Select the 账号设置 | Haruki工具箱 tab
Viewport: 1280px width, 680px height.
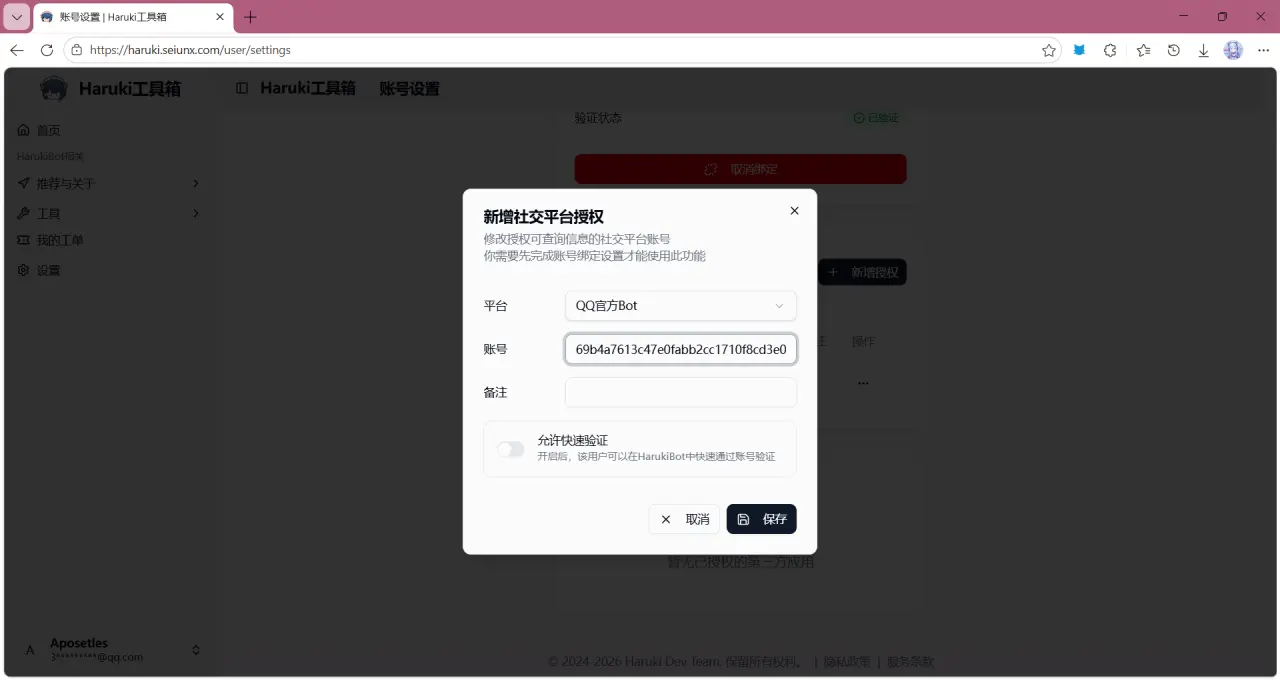pos(133,17)
